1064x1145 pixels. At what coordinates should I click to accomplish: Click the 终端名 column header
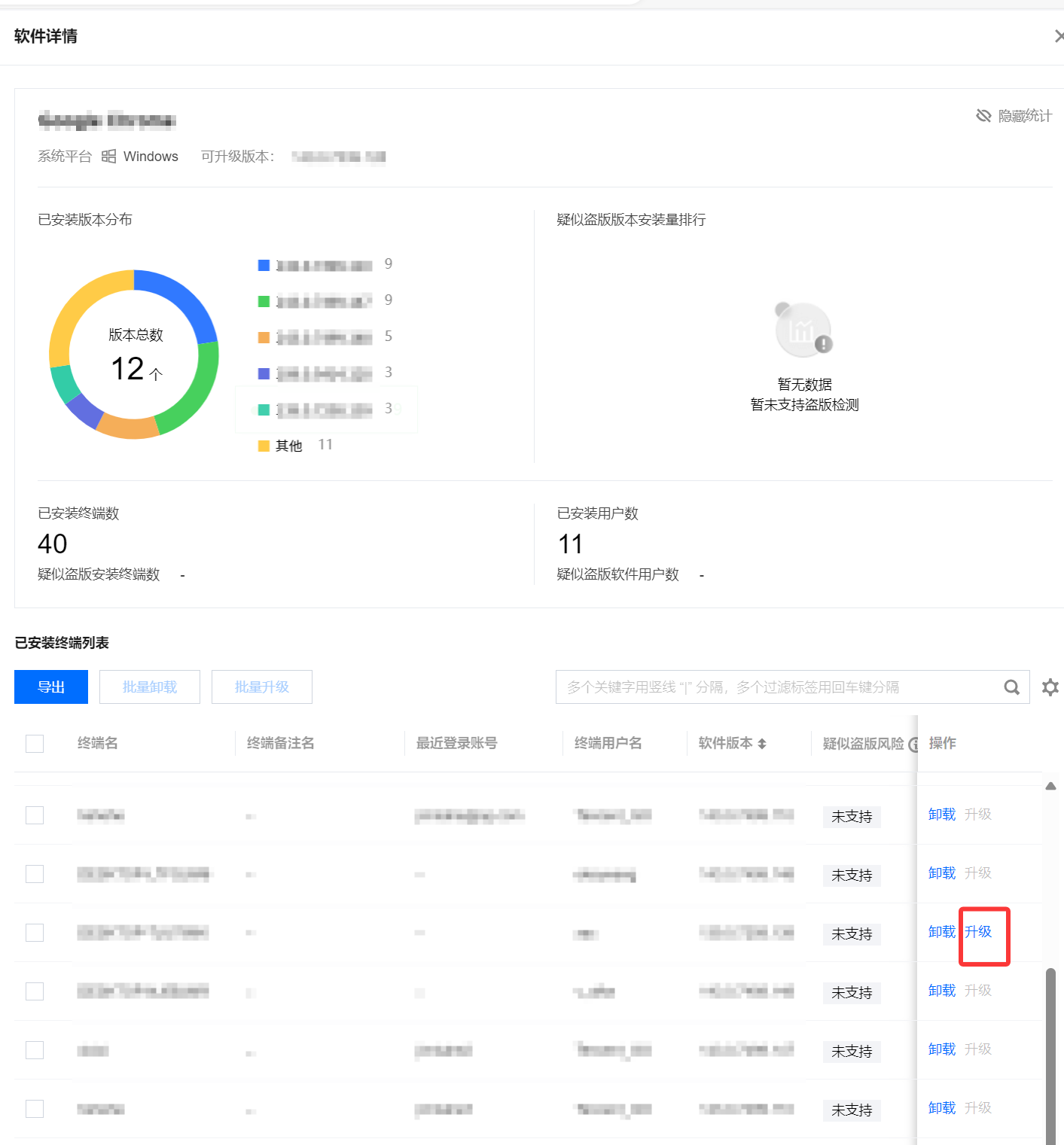click(98, 743)
